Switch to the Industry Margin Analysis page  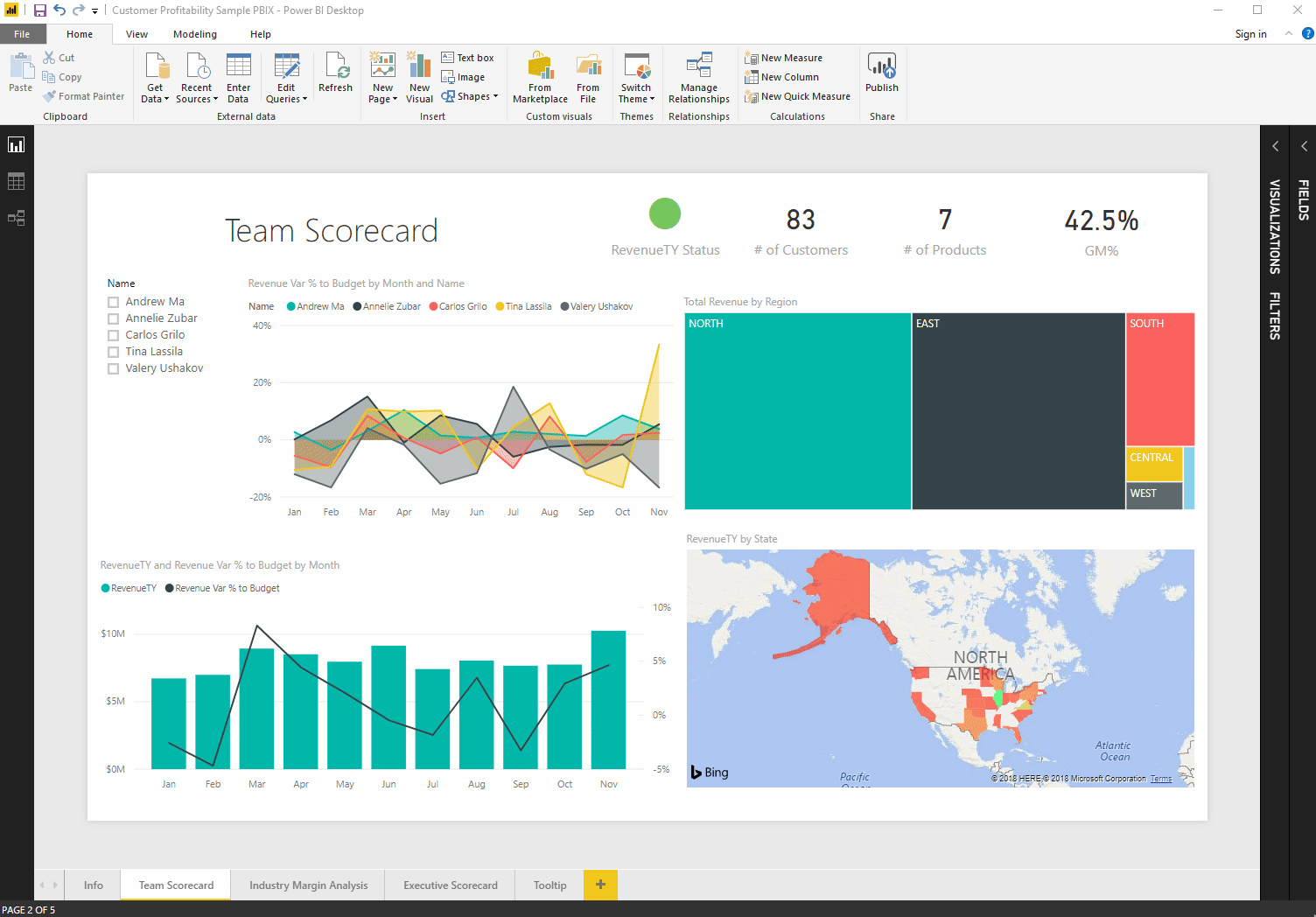pos(308,885)
